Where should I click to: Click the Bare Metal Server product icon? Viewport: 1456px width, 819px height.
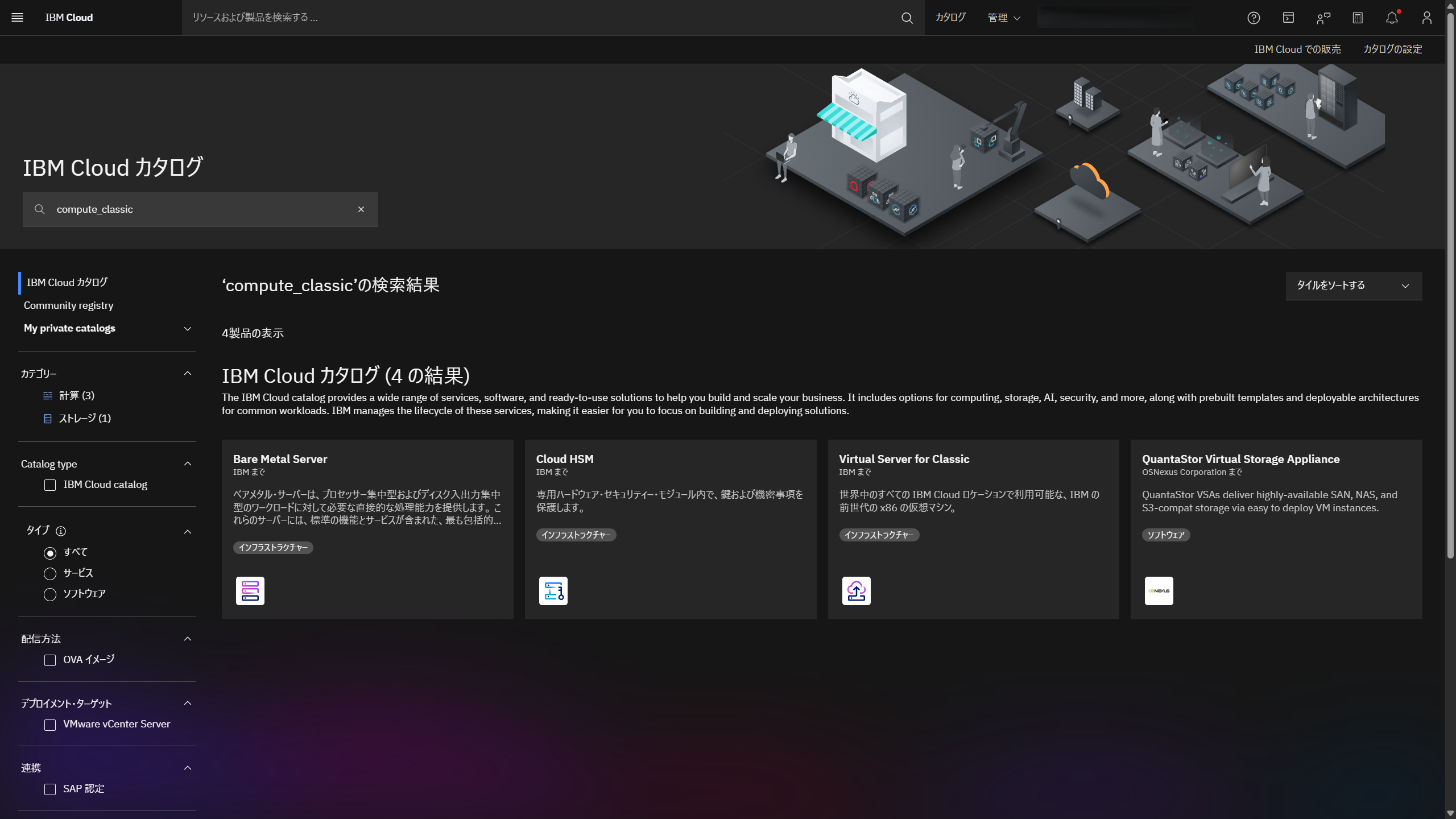pyautogui.click(x=250, y=590)
